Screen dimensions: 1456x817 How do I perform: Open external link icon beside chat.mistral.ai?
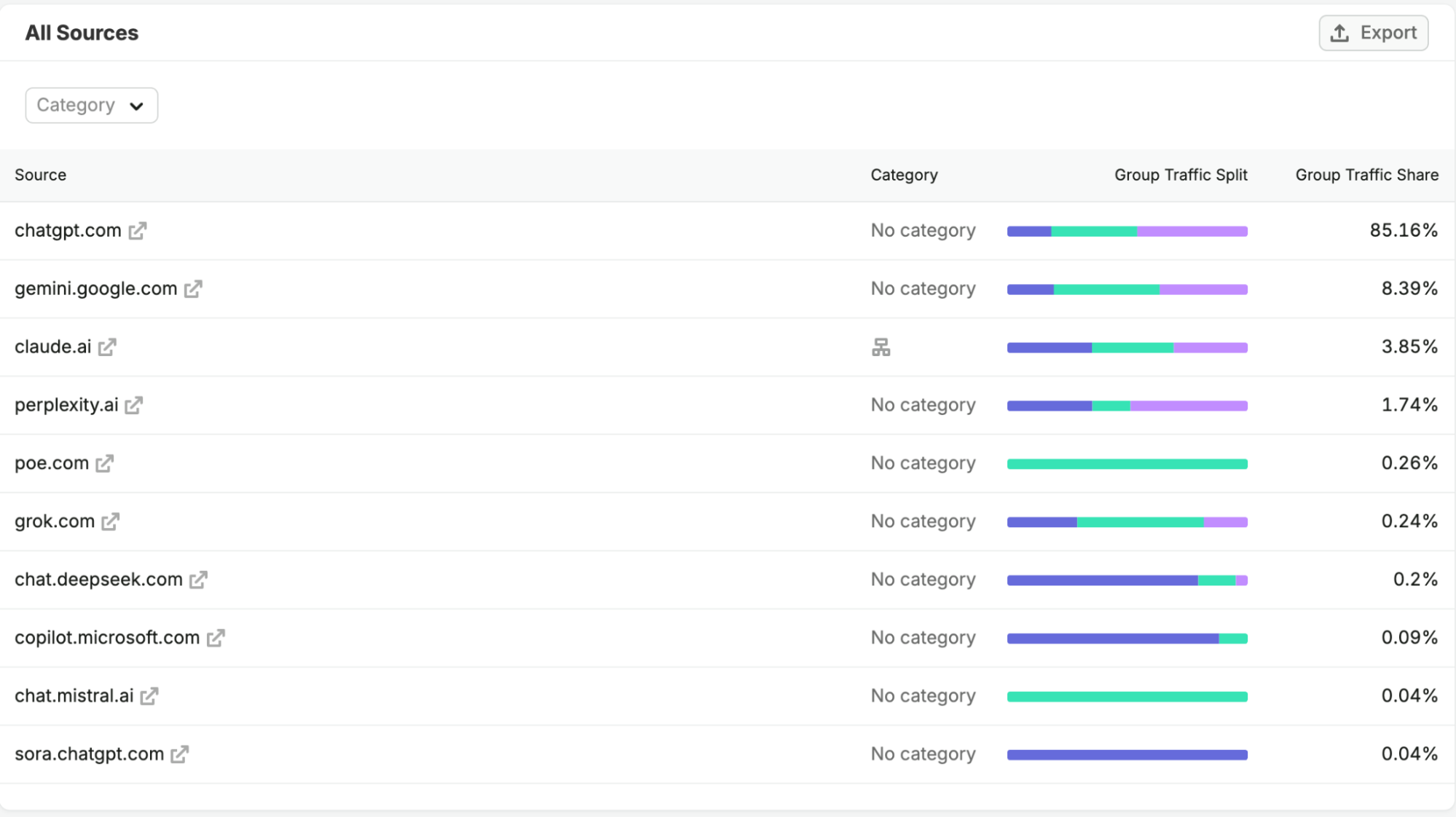click(x=149, y=697)
